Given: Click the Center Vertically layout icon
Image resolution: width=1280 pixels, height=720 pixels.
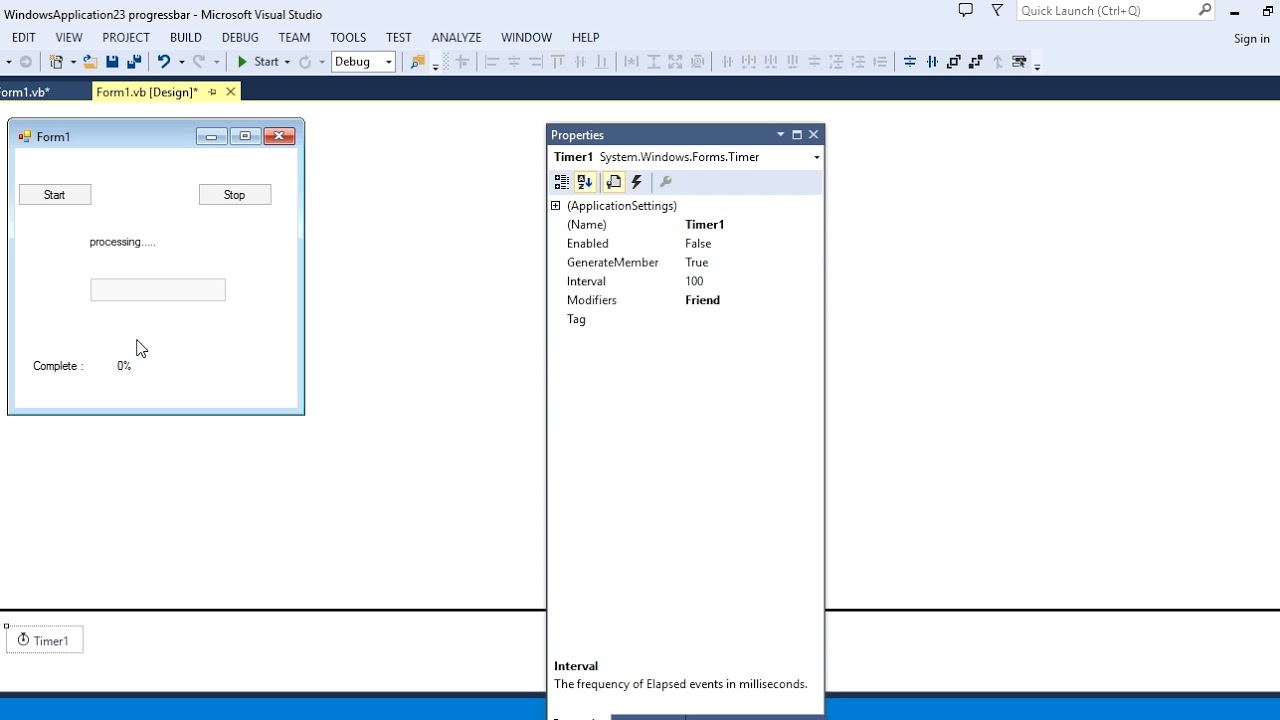Looking at the screenshot, I should (932, 62).
